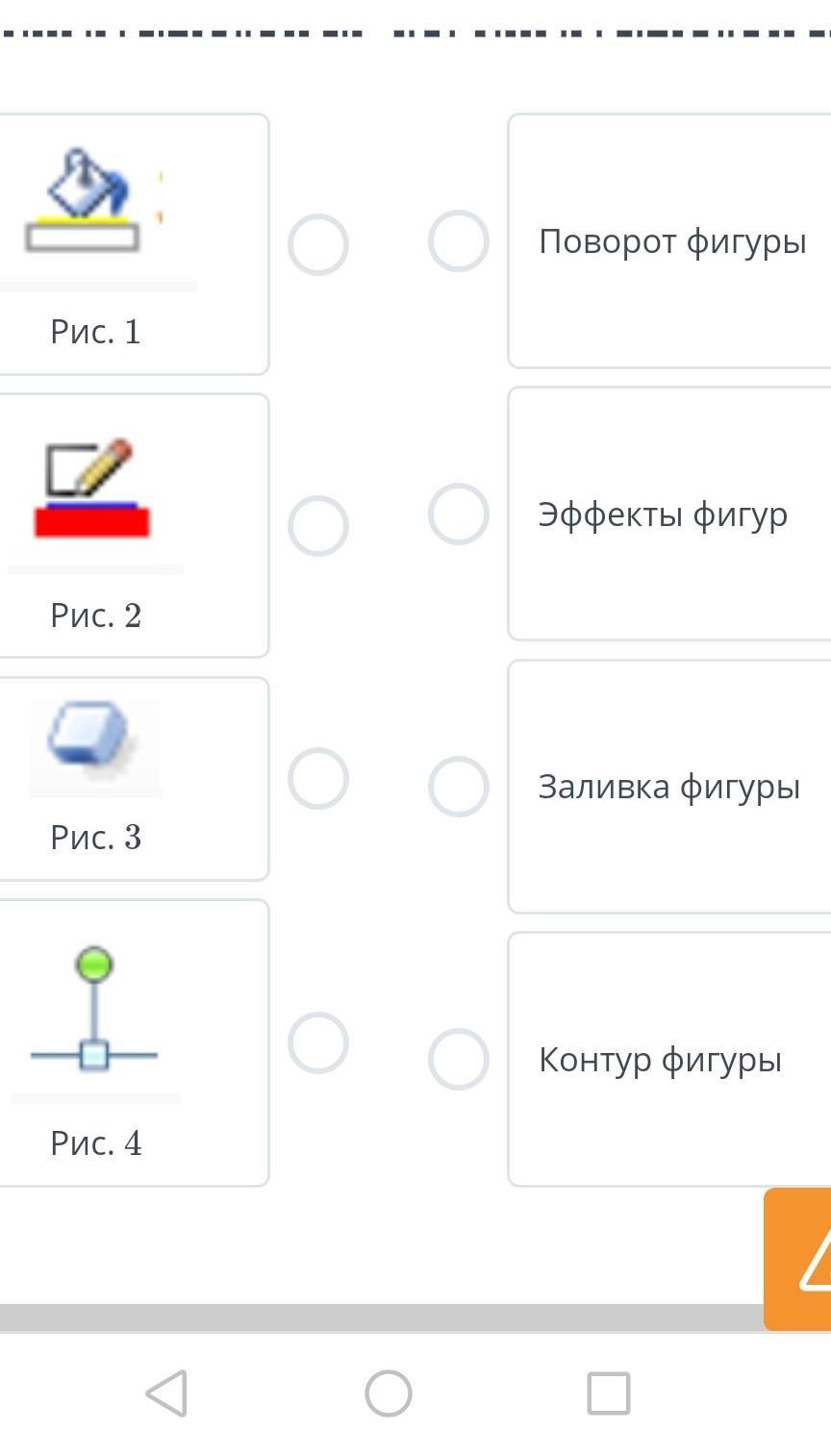Tap the Android back navigation triangle
Viewport: 831px width, 1456px height.
click(x=166, y=1393)
